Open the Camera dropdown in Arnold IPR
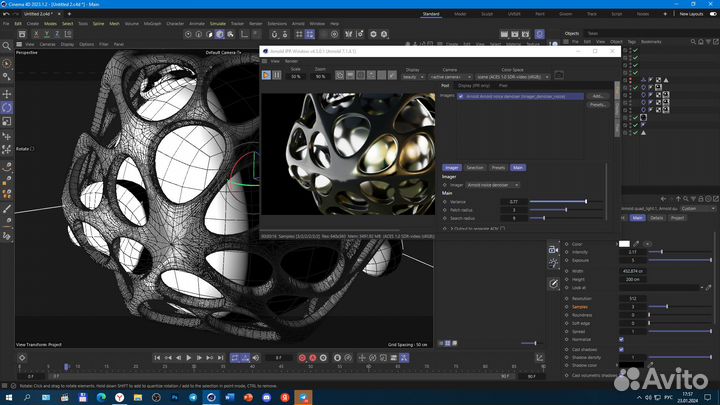 [x=450, y=77]
